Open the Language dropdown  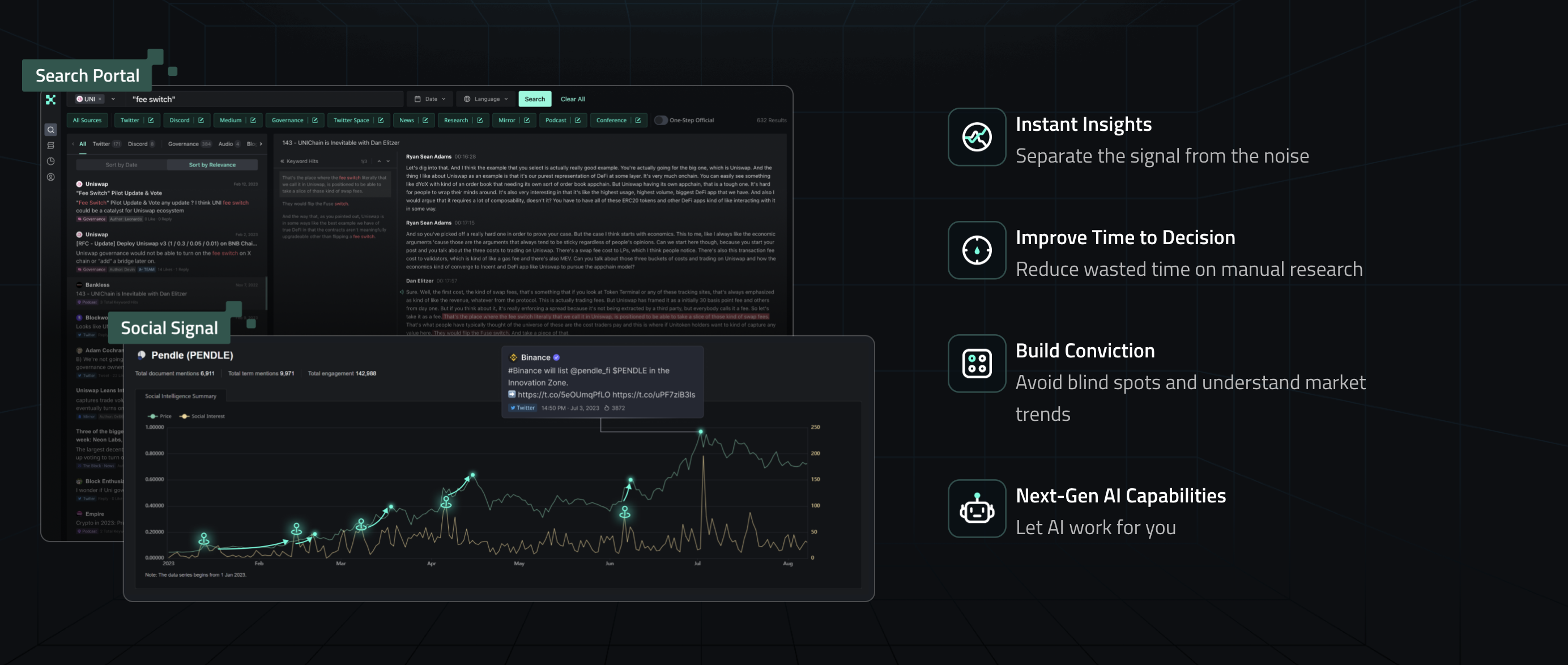click(x=485, y=99)
